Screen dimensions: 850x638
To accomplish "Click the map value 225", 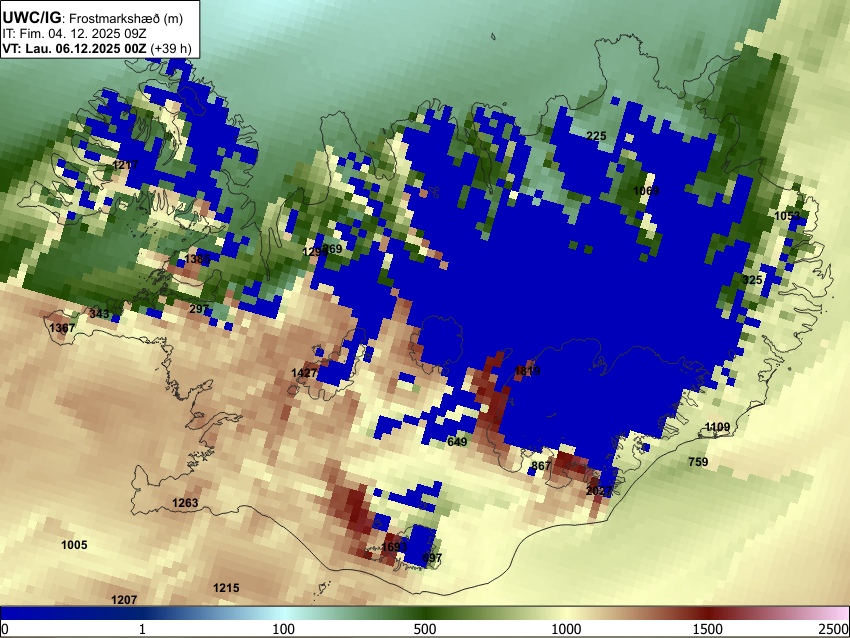I will pyautogui.click(x=596, y=136).
